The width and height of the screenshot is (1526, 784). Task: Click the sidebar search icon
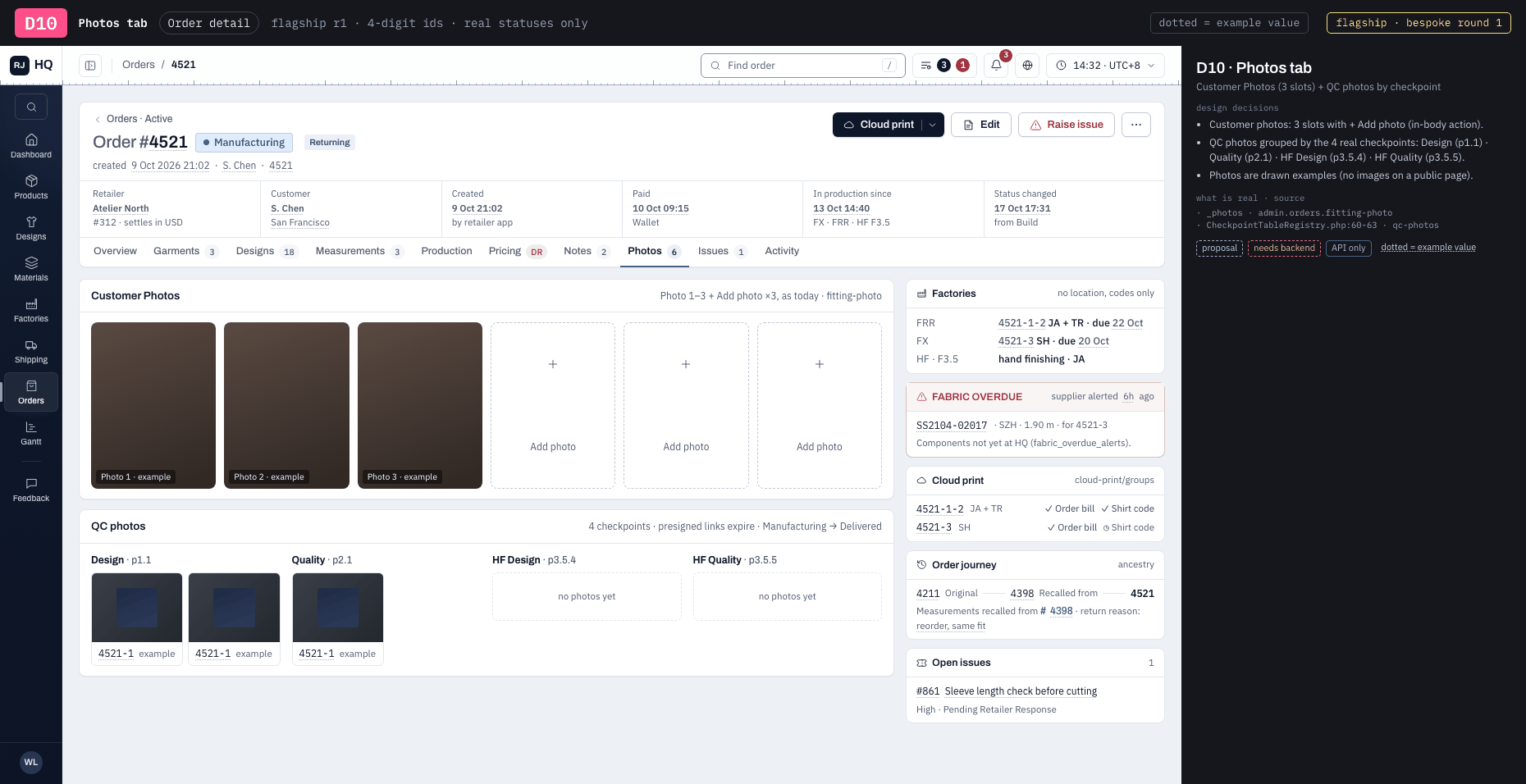tap(31, 107)
